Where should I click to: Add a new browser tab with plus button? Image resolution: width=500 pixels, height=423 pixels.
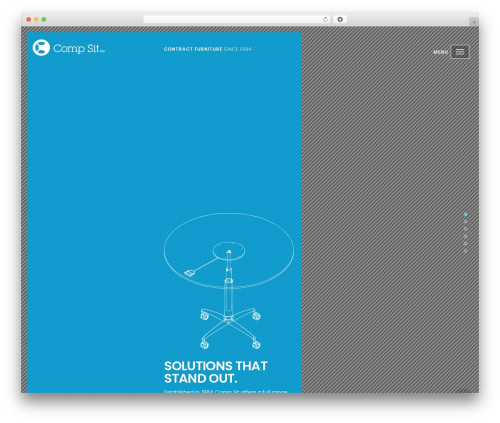[474, 22]
